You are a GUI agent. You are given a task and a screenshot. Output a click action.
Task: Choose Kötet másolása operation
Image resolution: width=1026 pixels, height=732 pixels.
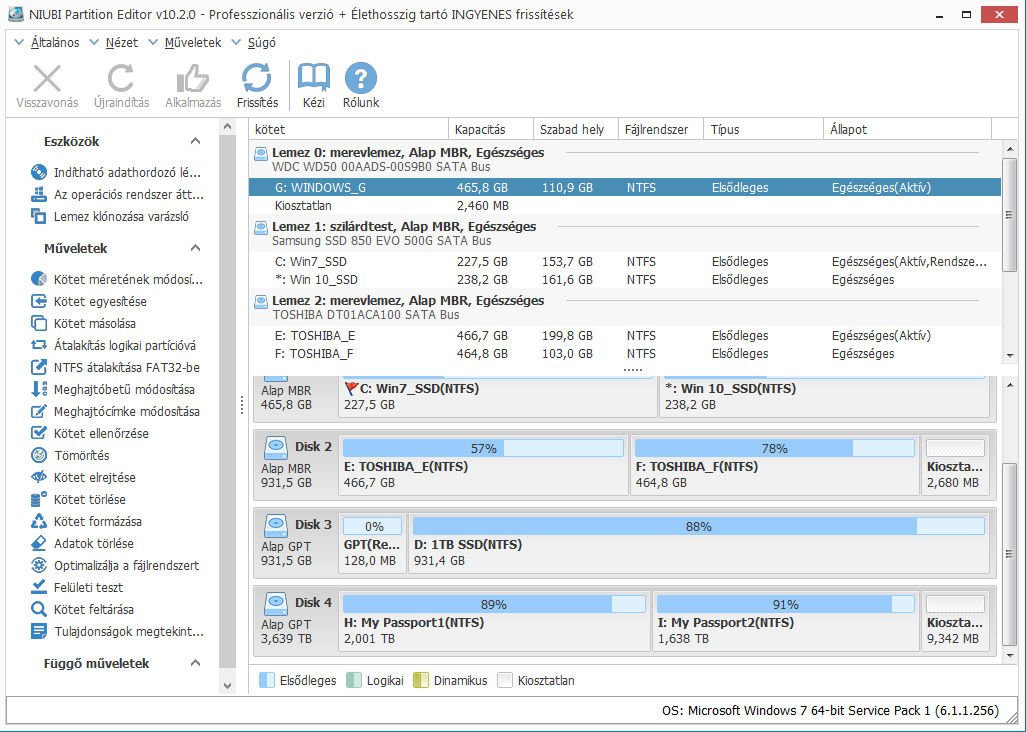[x=95, y=323]
